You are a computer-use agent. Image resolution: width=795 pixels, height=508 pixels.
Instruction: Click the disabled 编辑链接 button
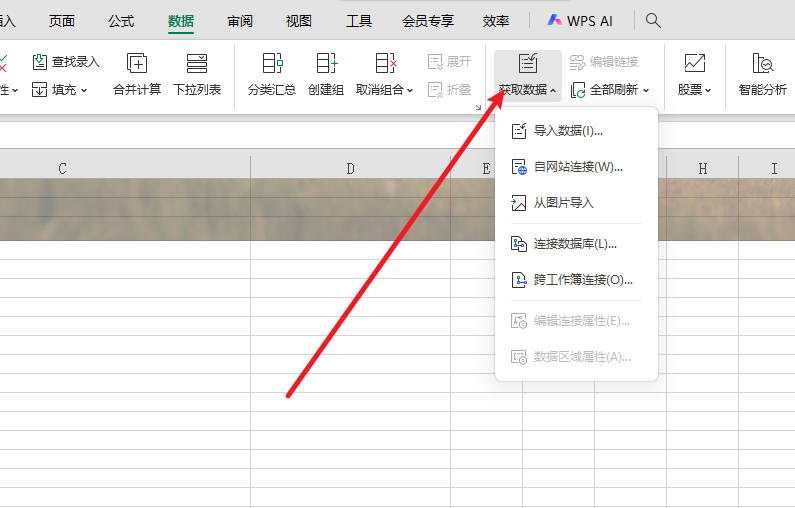(603, 62)
